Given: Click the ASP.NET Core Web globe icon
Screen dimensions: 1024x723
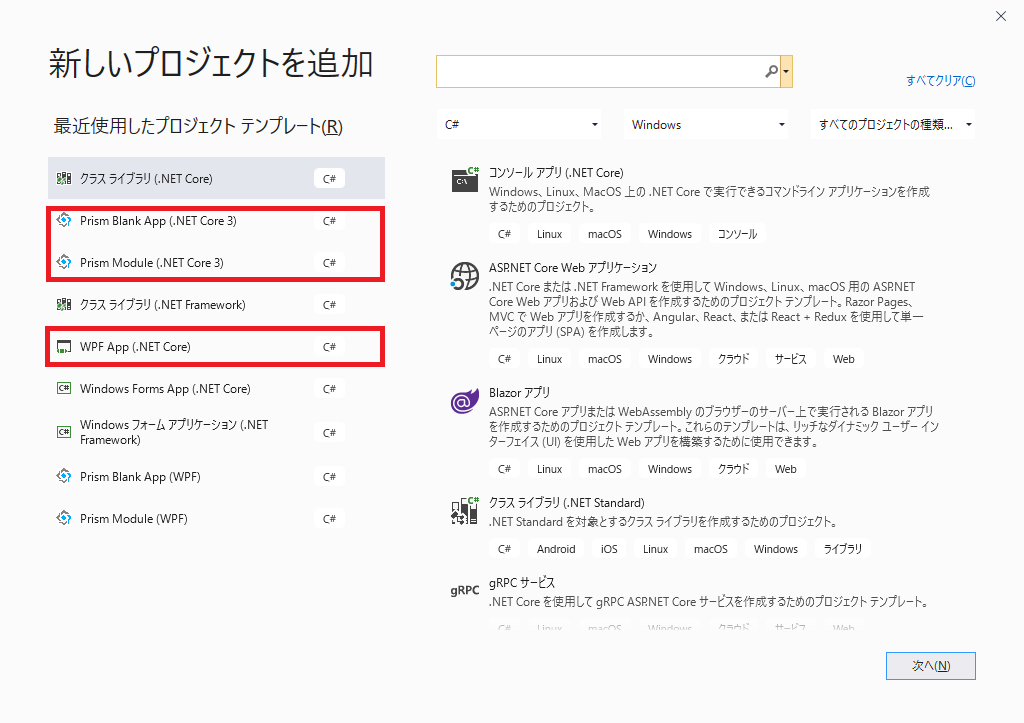Looking at the screenshot, I should [x=464, y=276].
